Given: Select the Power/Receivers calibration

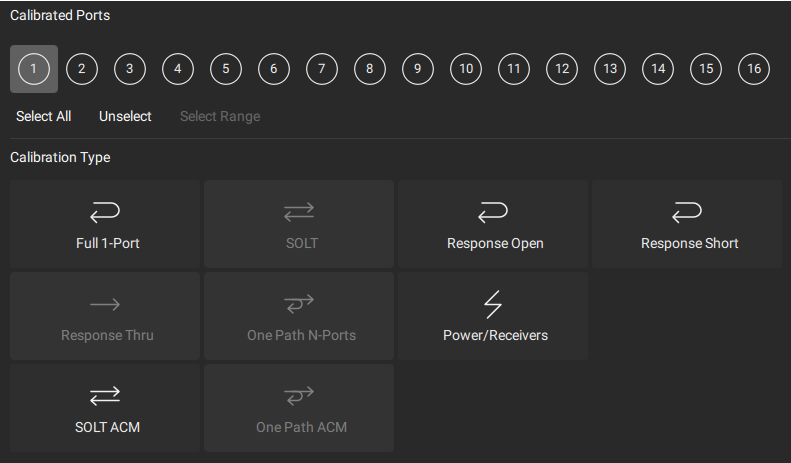Looking at the screenshot, I should pyautogui.click(x=493, y=316).
